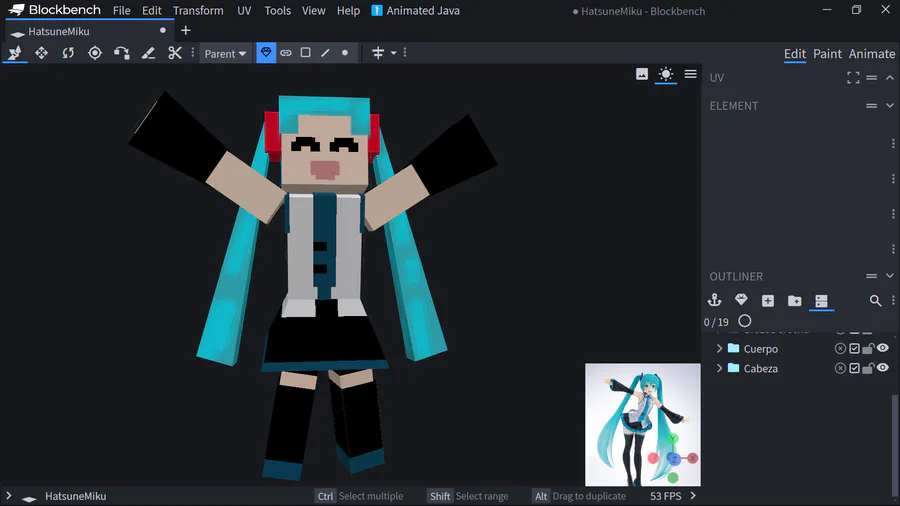Open the viewport hamburger menu
Screen dimensions: 900x506
point(690,74)
